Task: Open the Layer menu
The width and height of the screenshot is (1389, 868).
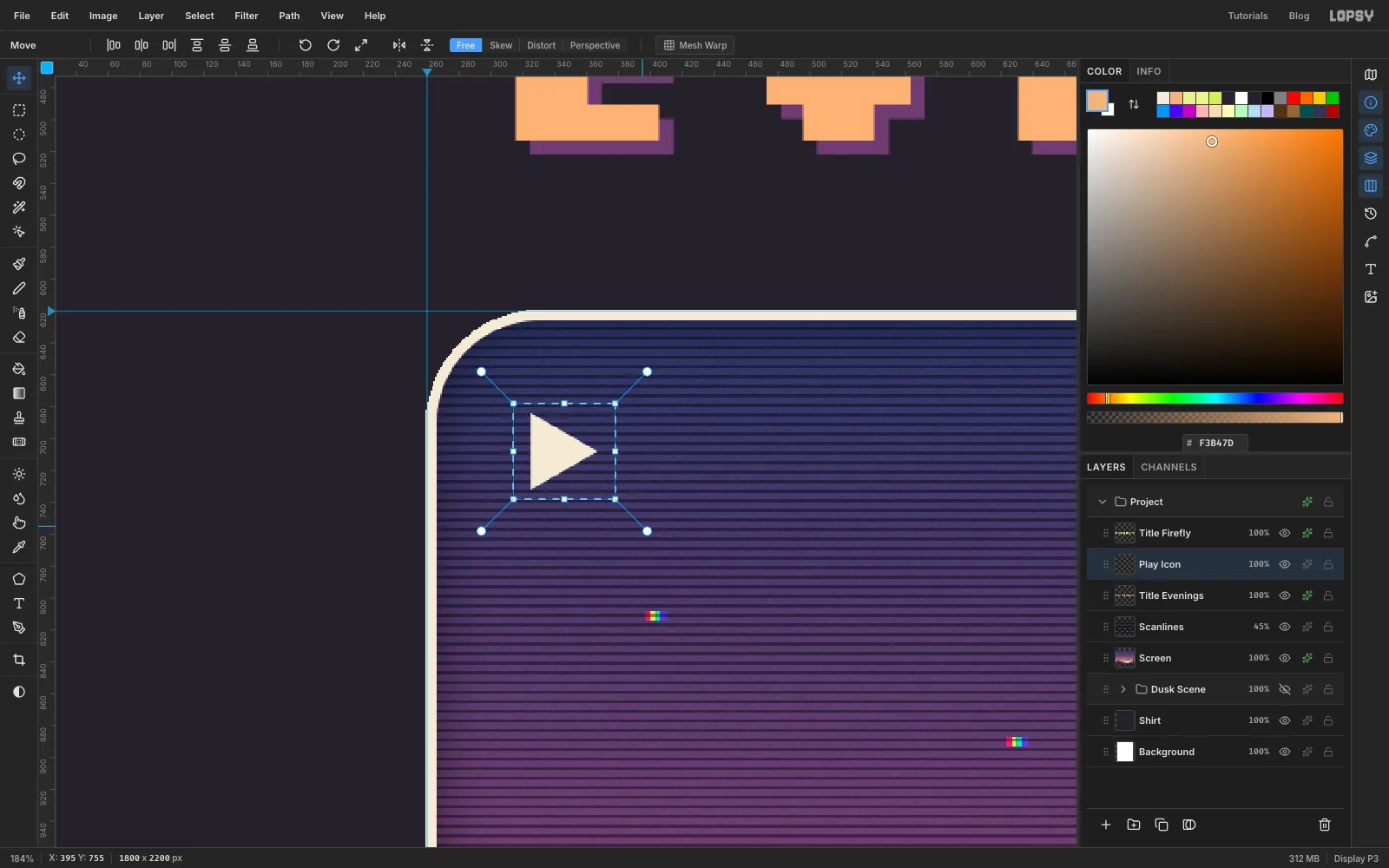Action: (x=151, y=16)
